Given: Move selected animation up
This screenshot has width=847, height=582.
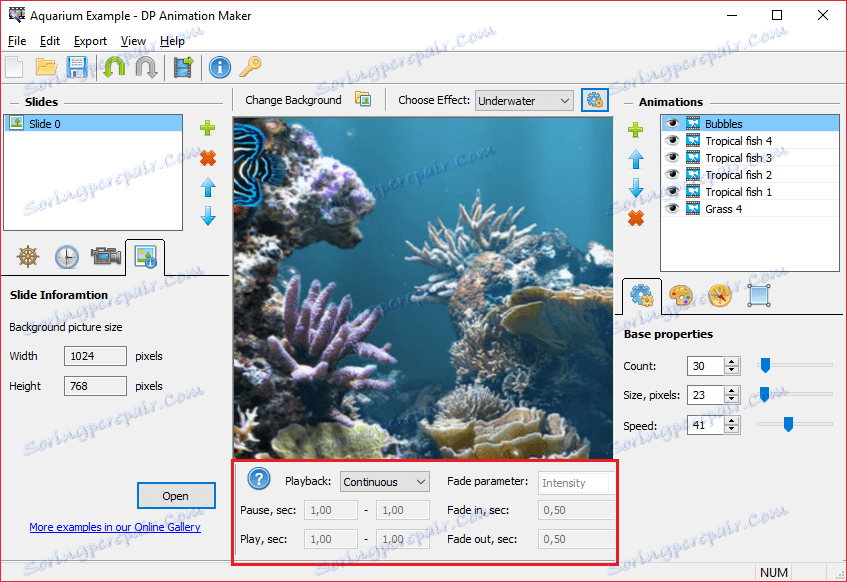Looking at the screenshot, I should (x=636, y=159).
